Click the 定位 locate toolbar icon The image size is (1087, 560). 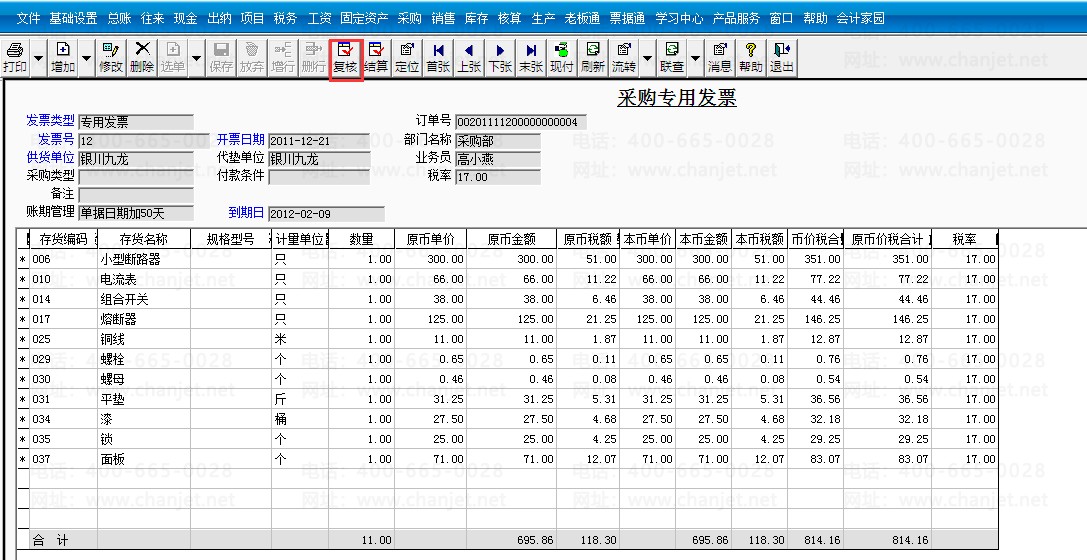(407, 58)
